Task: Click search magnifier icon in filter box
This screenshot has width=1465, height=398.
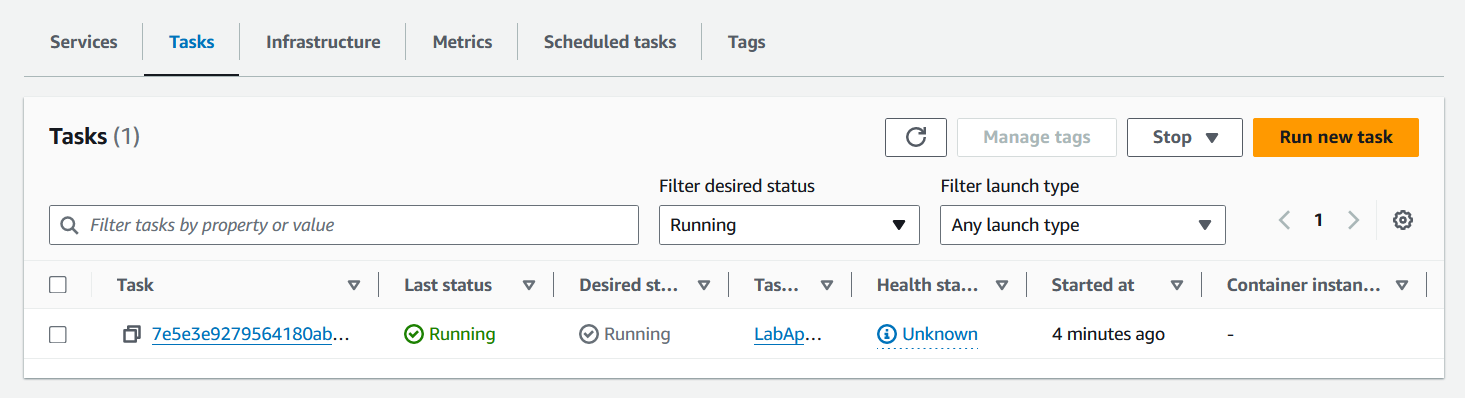Action: 70,225
